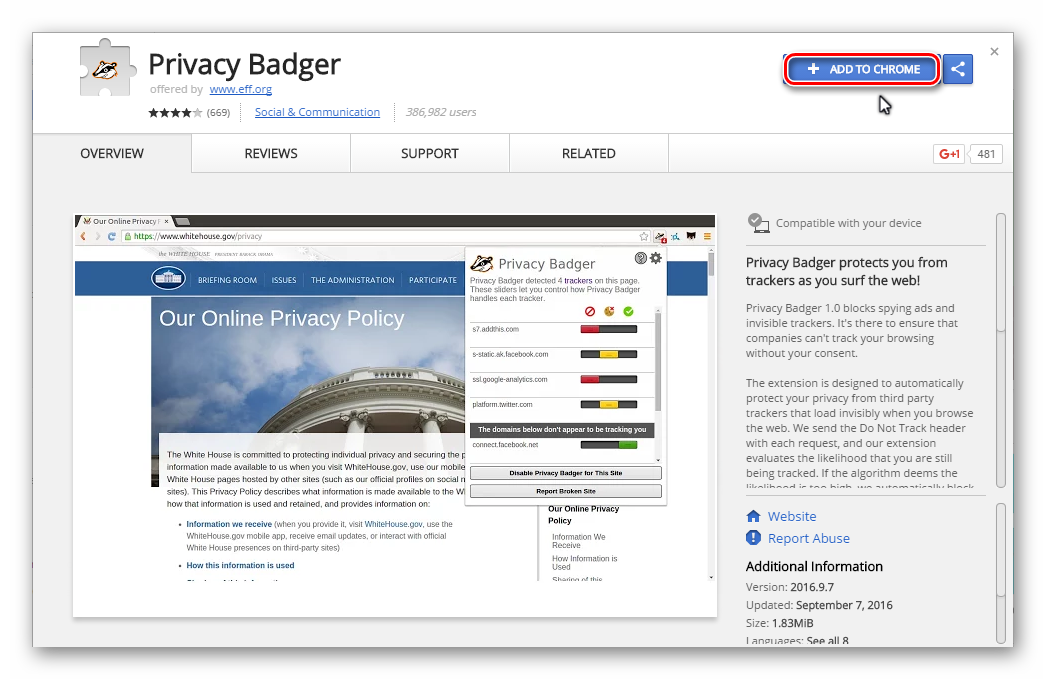Click the additional information scrollbar

point(1001,574)
